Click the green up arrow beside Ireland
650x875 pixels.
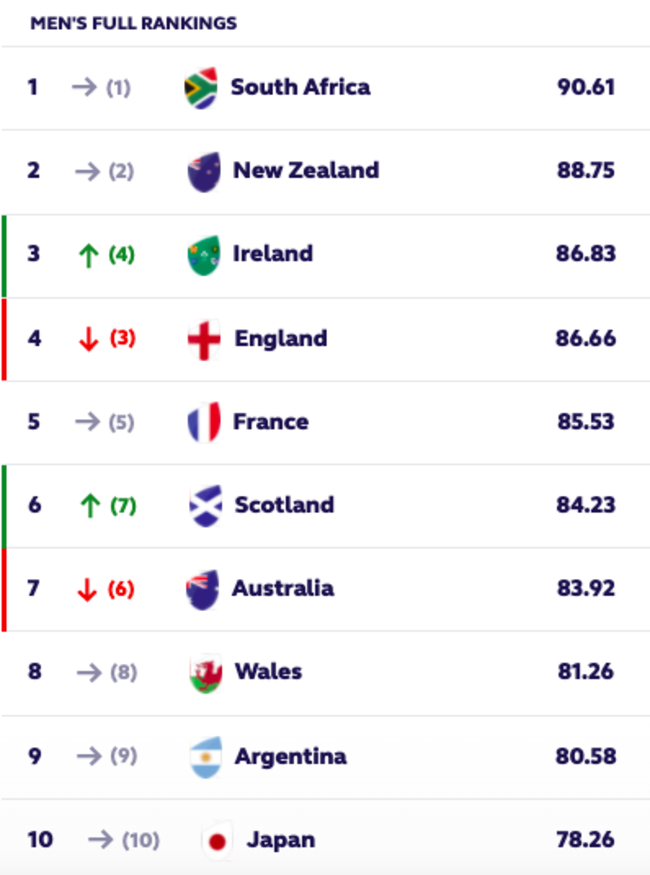88,255
